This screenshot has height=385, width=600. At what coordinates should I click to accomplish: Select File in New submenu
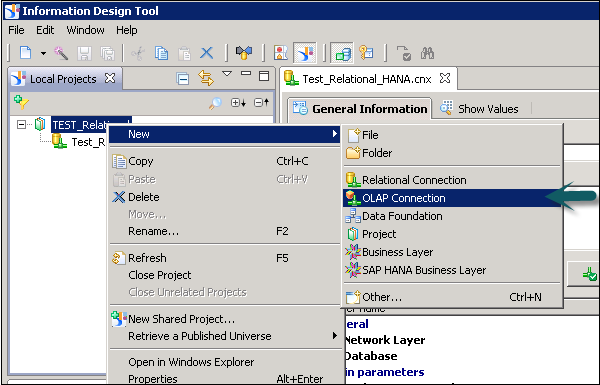(452, 135)
